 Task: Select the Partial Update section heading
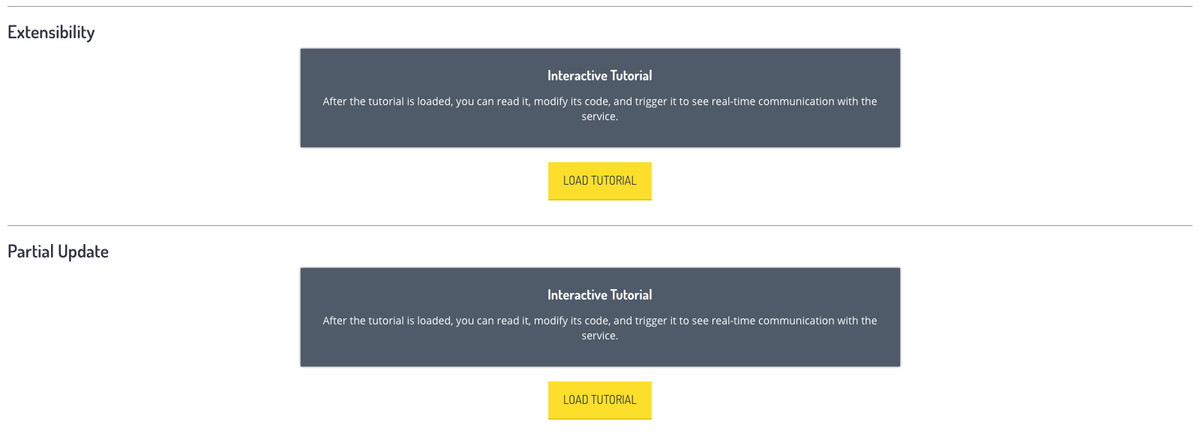click(x=58, y=251)
